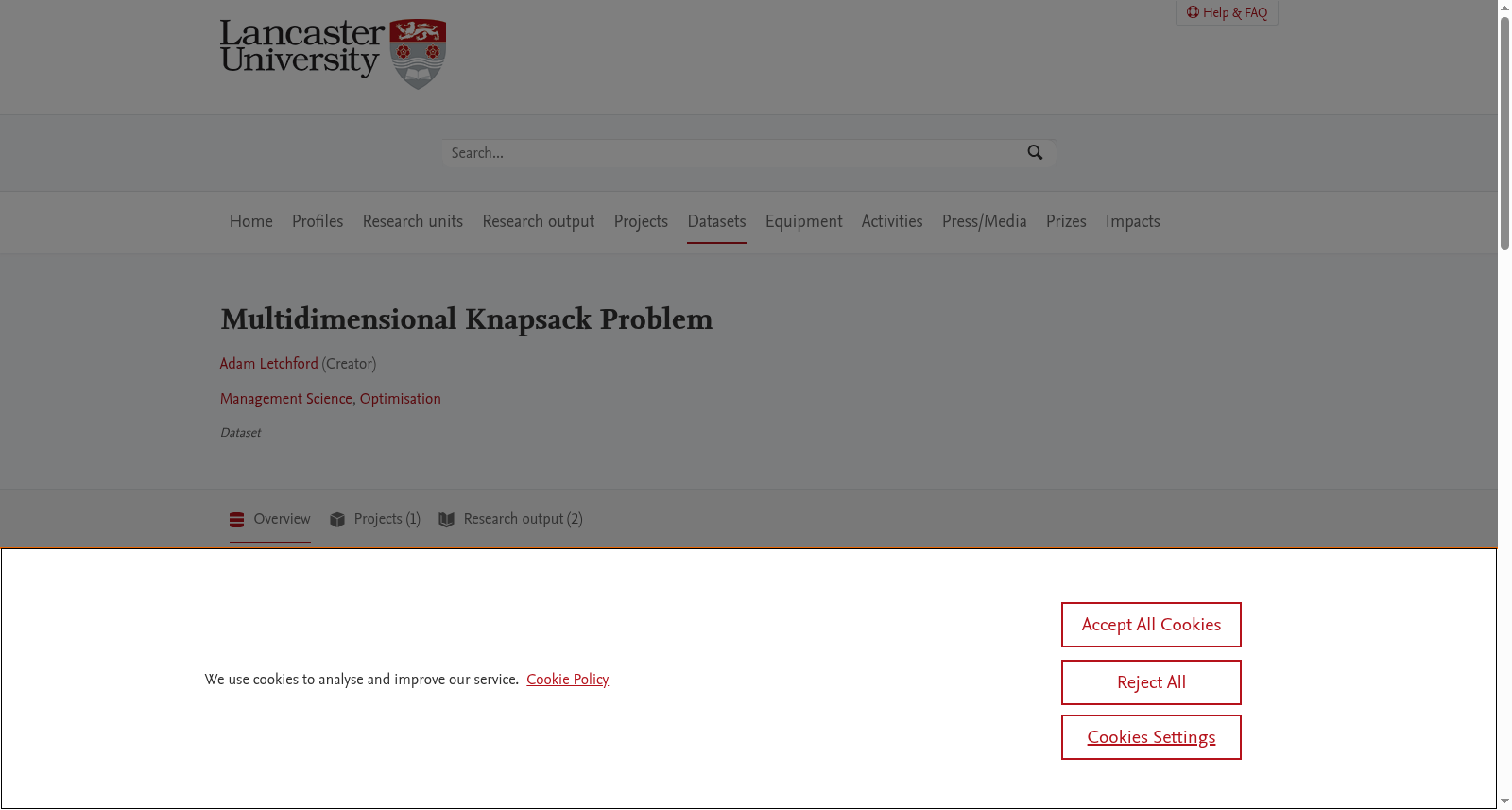This screenshot has width=1512, height=810.
Task: Switch to the Overview tab
Action: pyautogui.click(x=270, y=519)
